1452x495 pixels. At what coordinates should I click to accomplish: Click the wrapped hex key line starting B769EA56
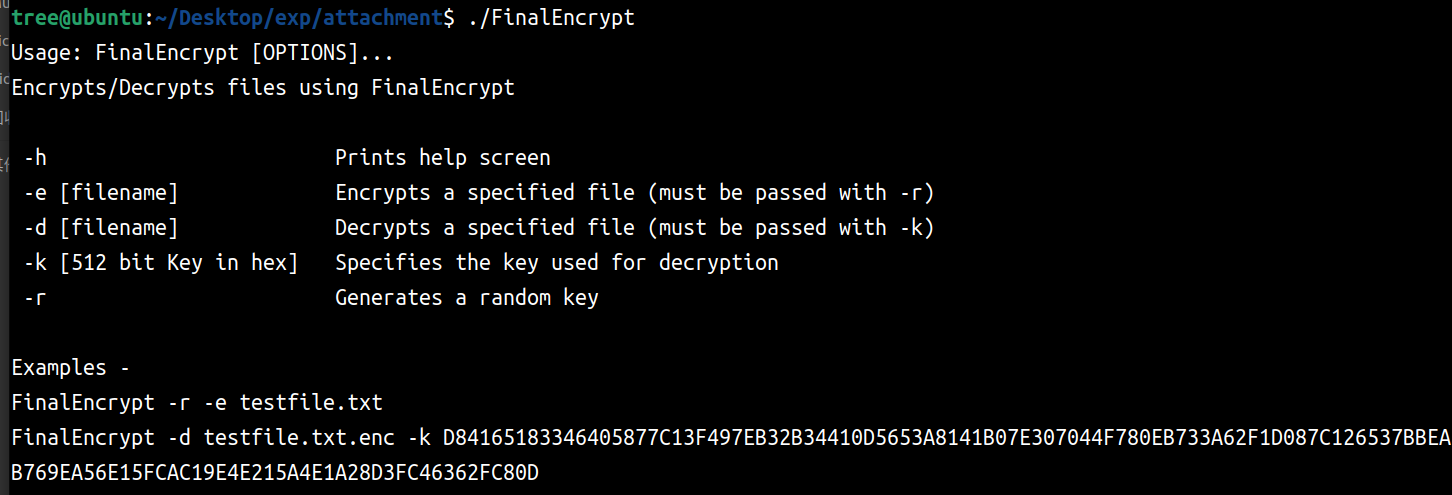(x=275, y=473)
